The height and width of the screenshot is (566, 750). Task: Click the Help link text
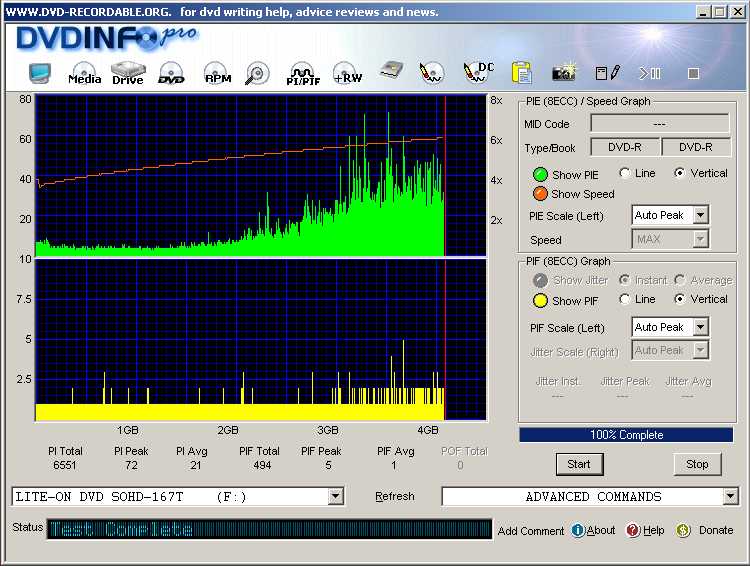click(x=653, y=530)
